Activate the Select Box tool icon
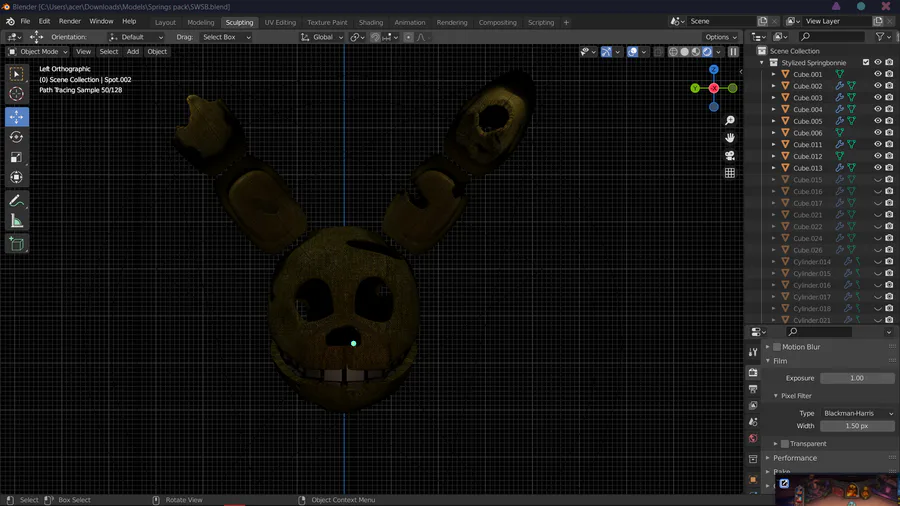Viewport: 900px width, 506px height. 17,74
